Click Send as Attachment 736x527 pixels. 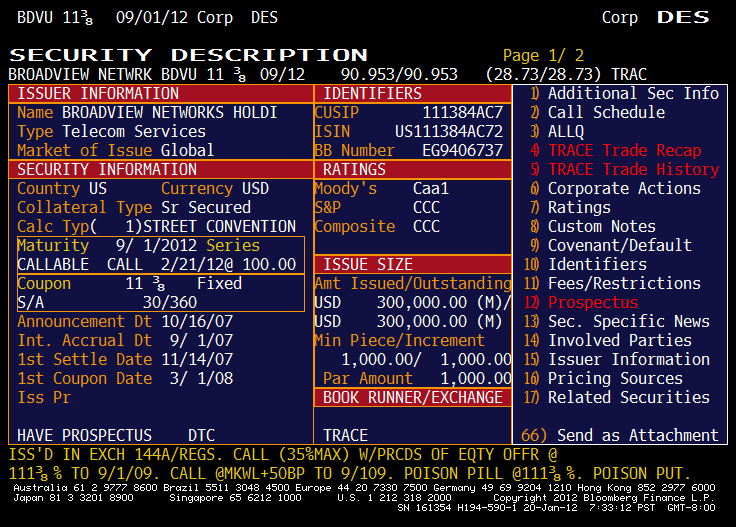(620, 435)
